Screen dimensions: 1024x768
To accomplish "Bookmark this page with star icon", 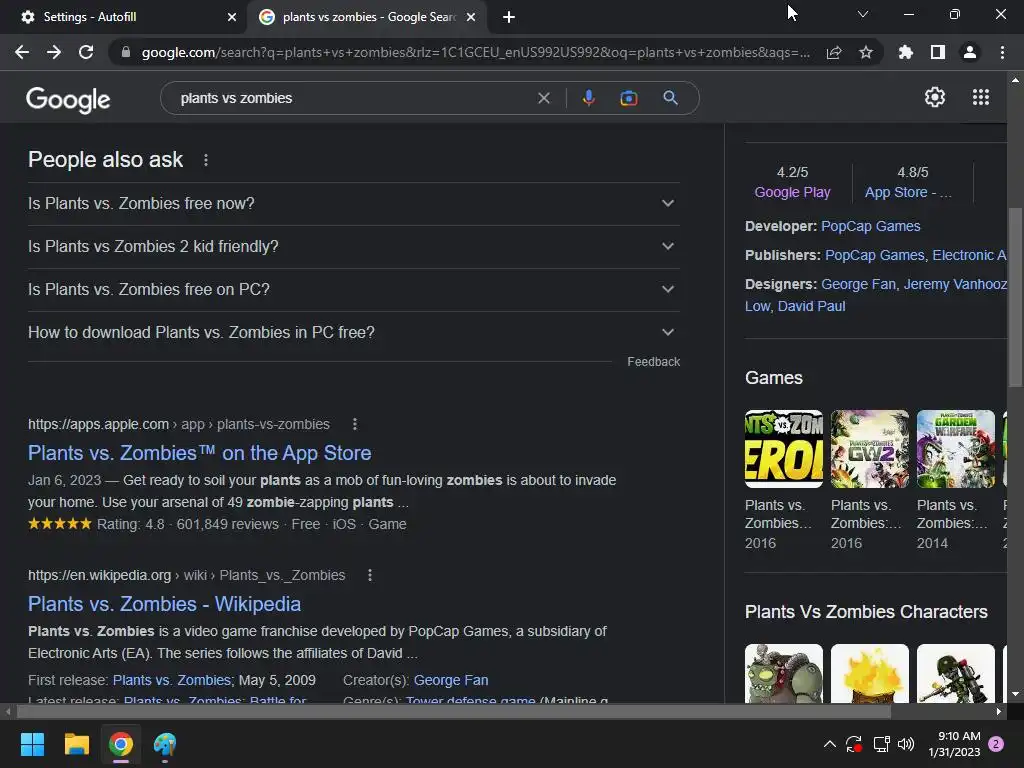I will [866, 52].
